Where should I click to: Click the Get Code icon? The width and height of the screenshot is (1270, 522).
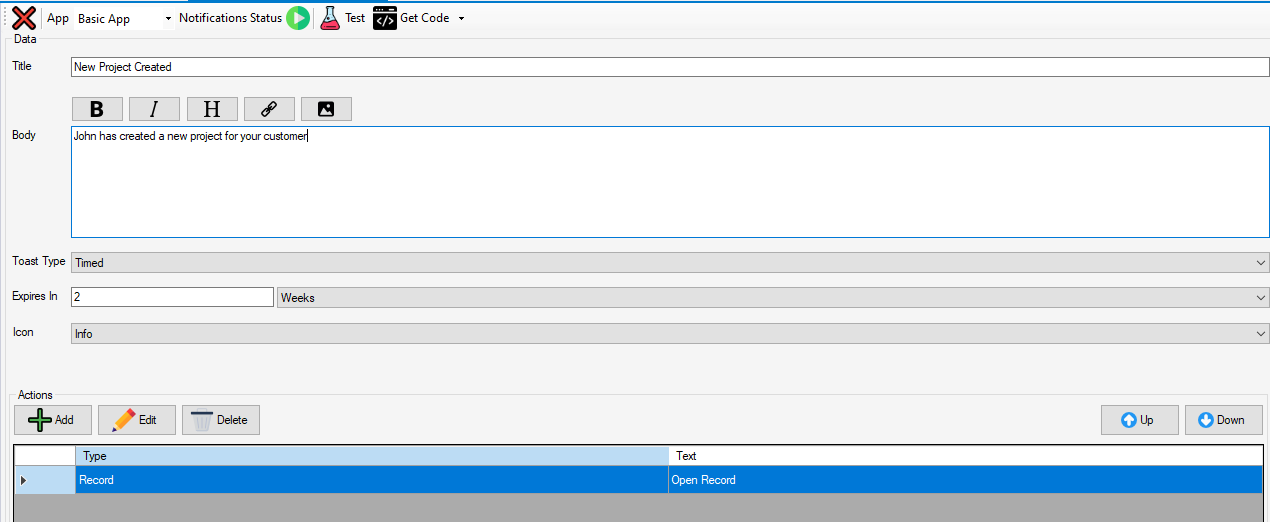(385, 18)
